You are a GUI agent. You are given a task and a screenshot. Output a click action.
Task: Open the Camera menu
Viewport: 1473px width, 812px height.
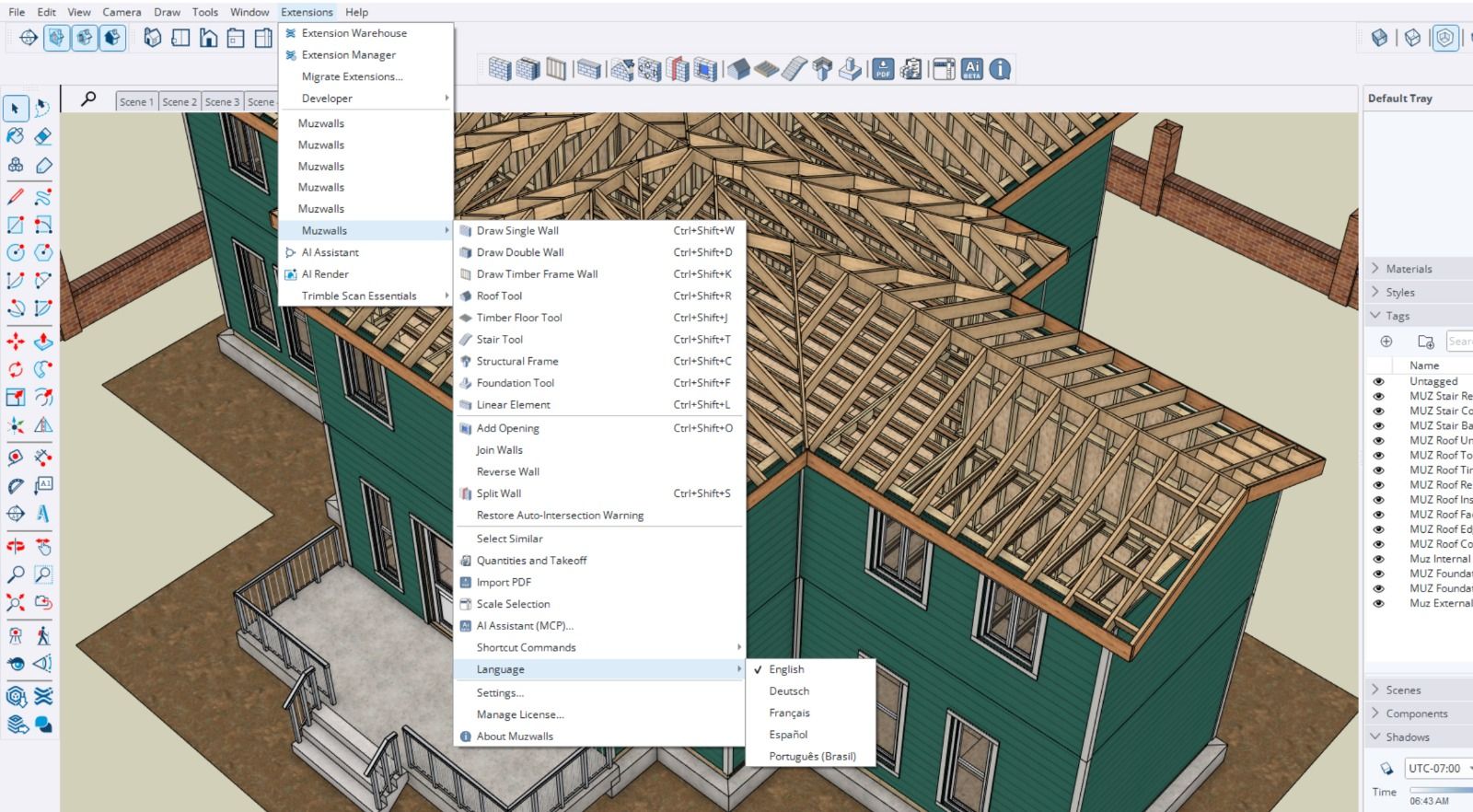pos(122,12)
